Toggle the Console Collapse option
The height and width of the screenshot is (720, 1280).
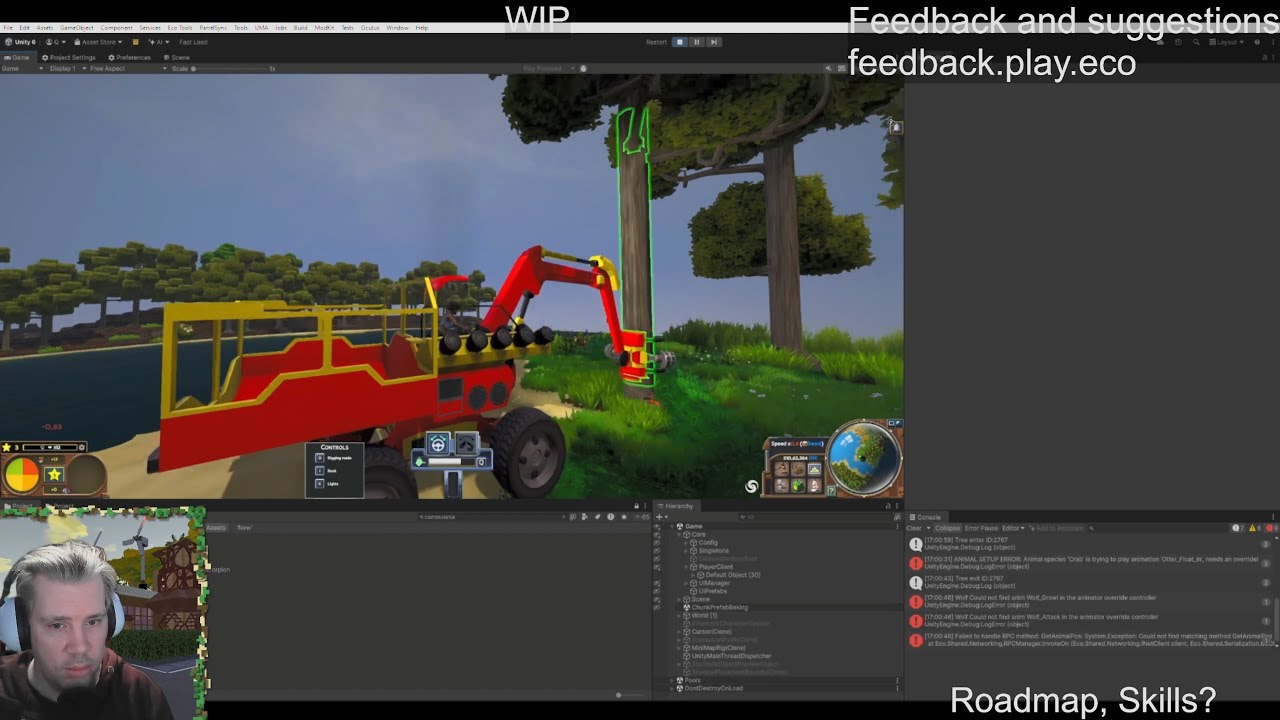947,528
